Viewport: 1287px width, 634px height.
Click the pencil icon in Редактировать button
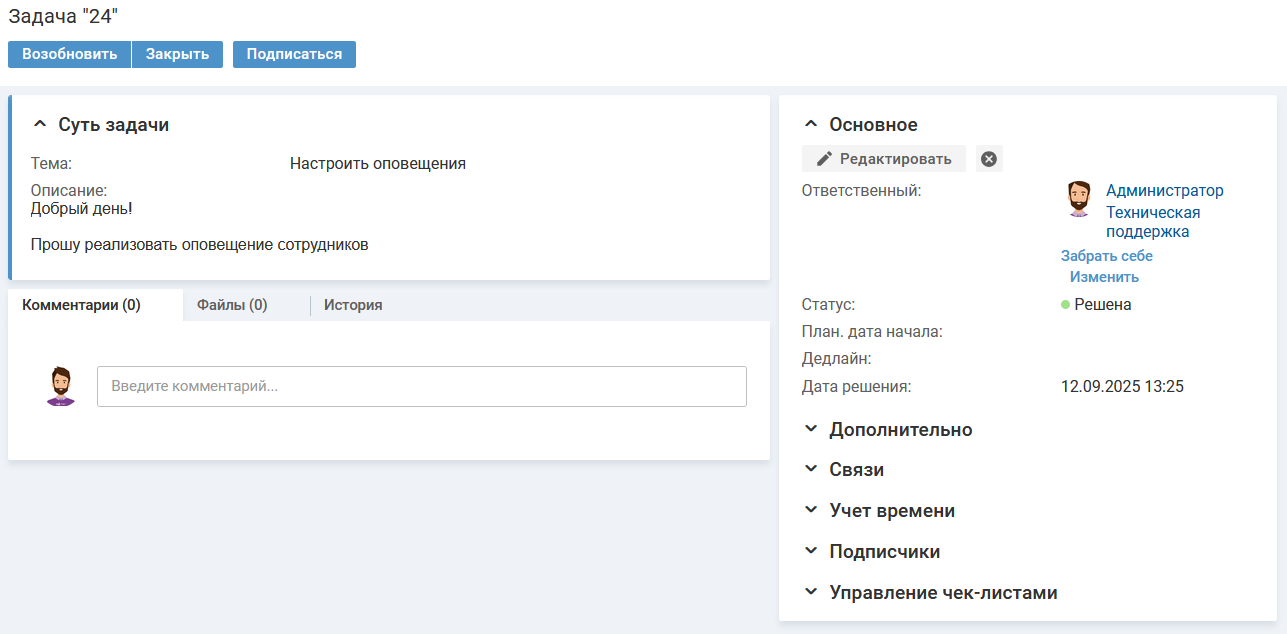(824, 159)
